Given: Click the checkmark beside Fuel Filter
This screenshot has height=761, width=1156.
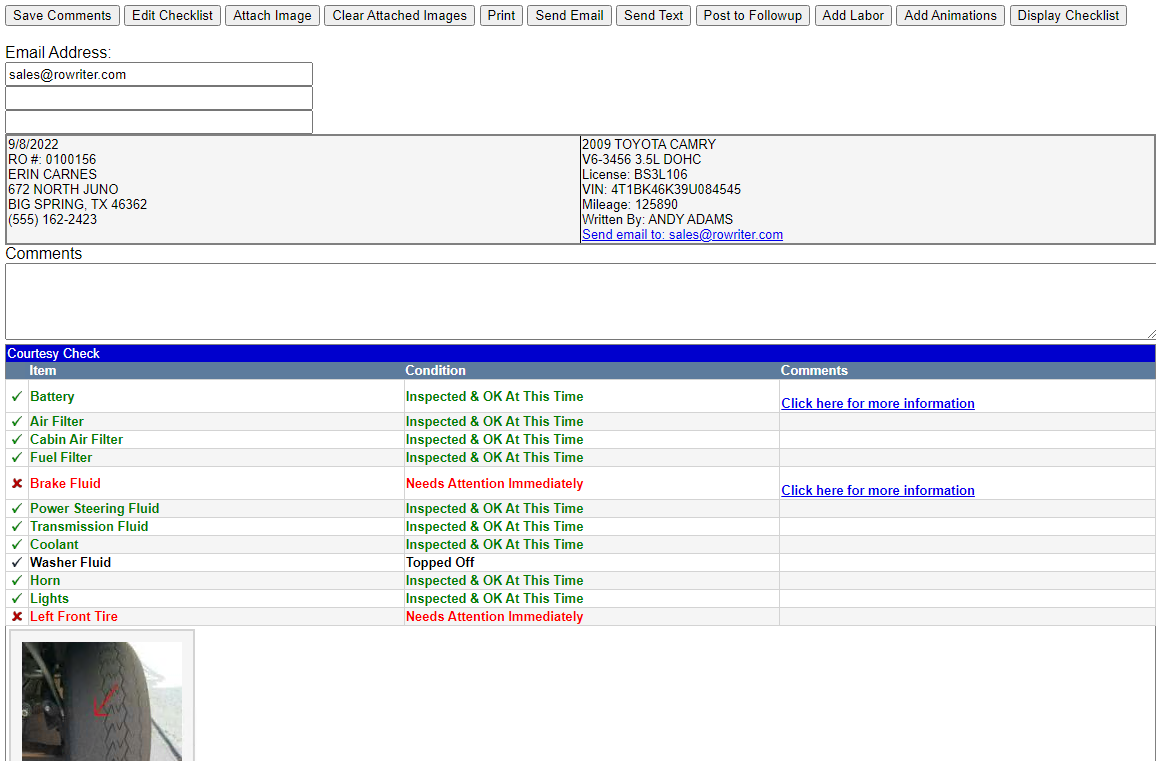Looking at the screenshot, I should tap(17, 458).
